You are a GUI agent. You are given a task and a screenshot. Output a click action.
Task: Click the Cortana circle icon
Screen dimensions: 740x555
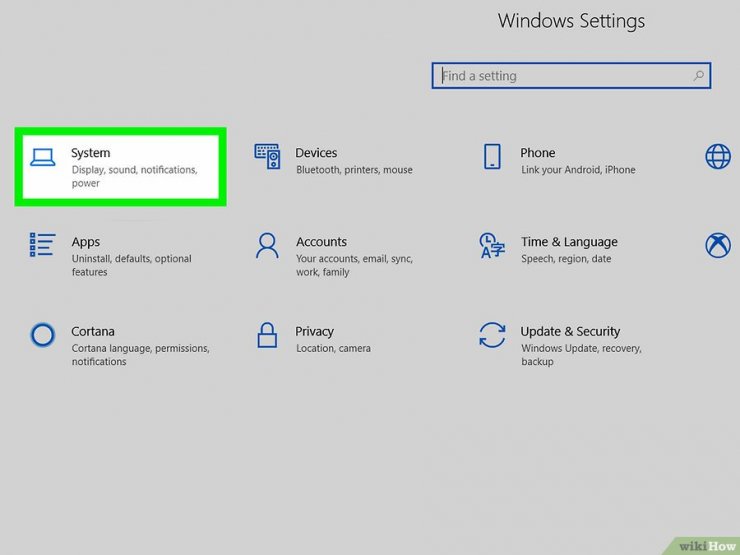(42, 335)
